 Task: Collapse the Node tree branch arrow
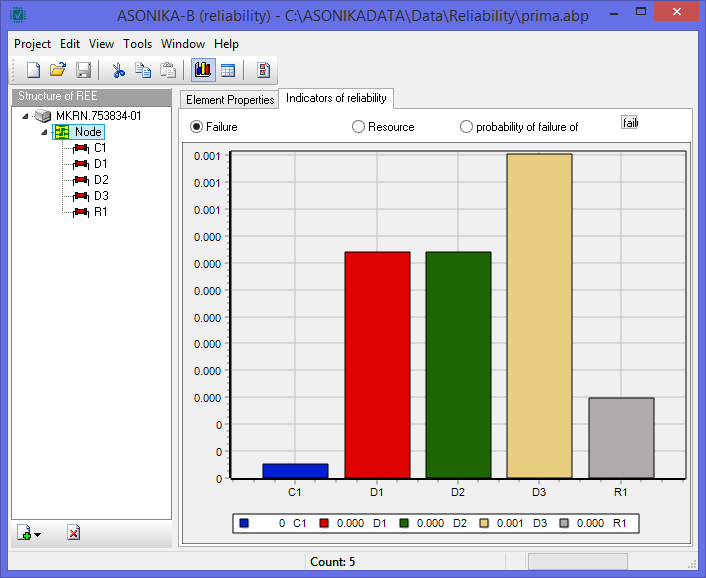[x=43, y=132]
